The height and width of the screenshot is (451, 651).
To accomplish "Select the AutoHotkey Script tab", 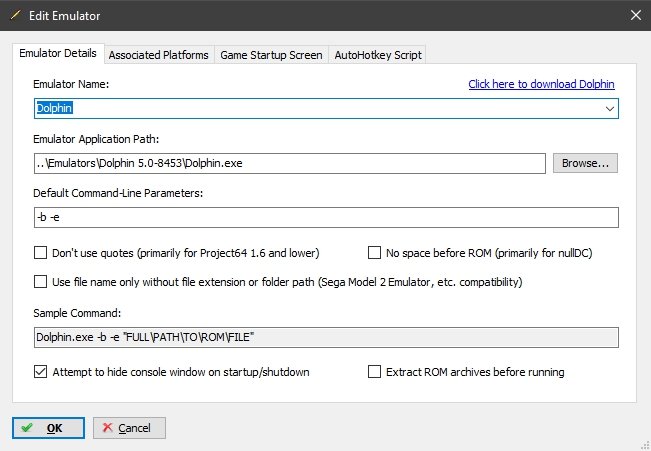I will coord(378,55).
